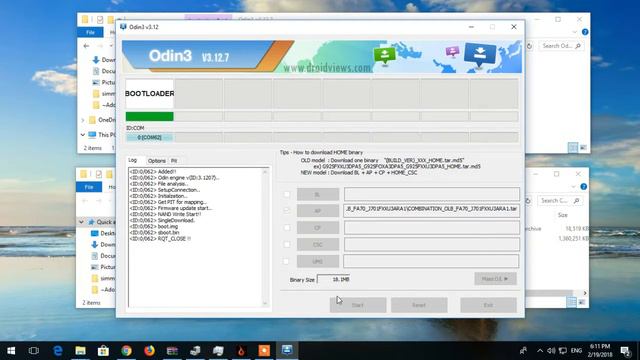Click the CSC file path field
The image size is (640, 360).
(431, 244)
